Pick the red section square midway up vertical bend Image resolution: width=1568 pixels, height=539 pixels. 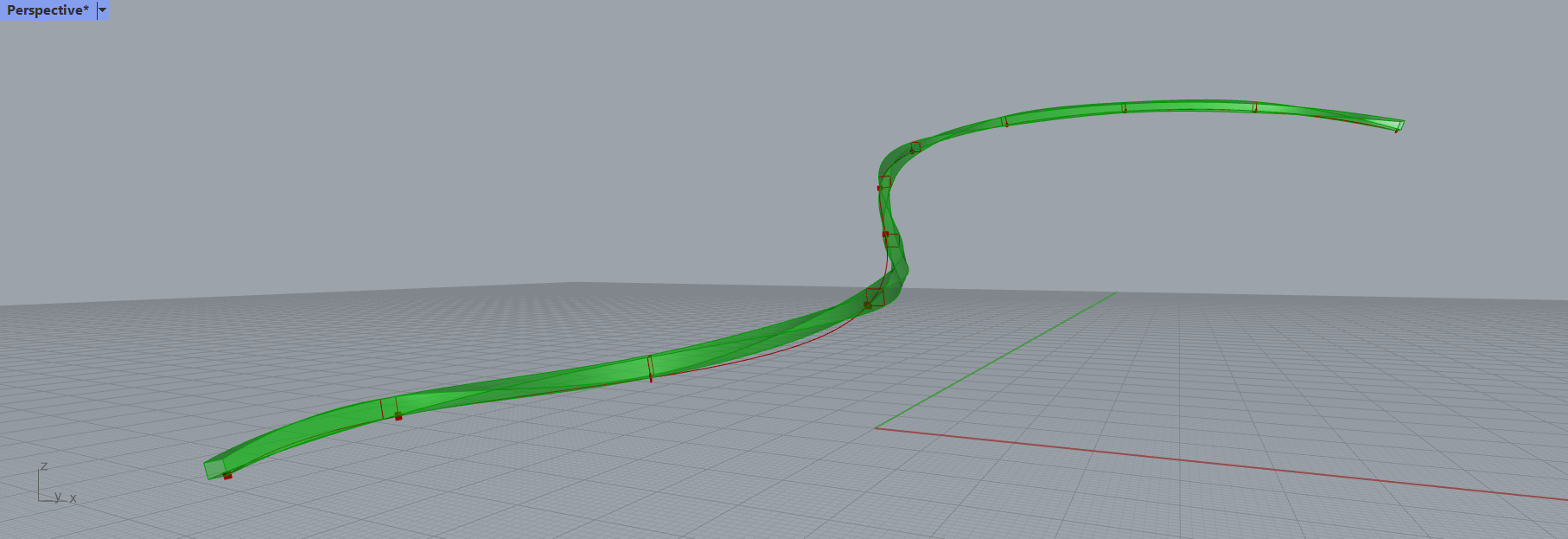[892, 240]
